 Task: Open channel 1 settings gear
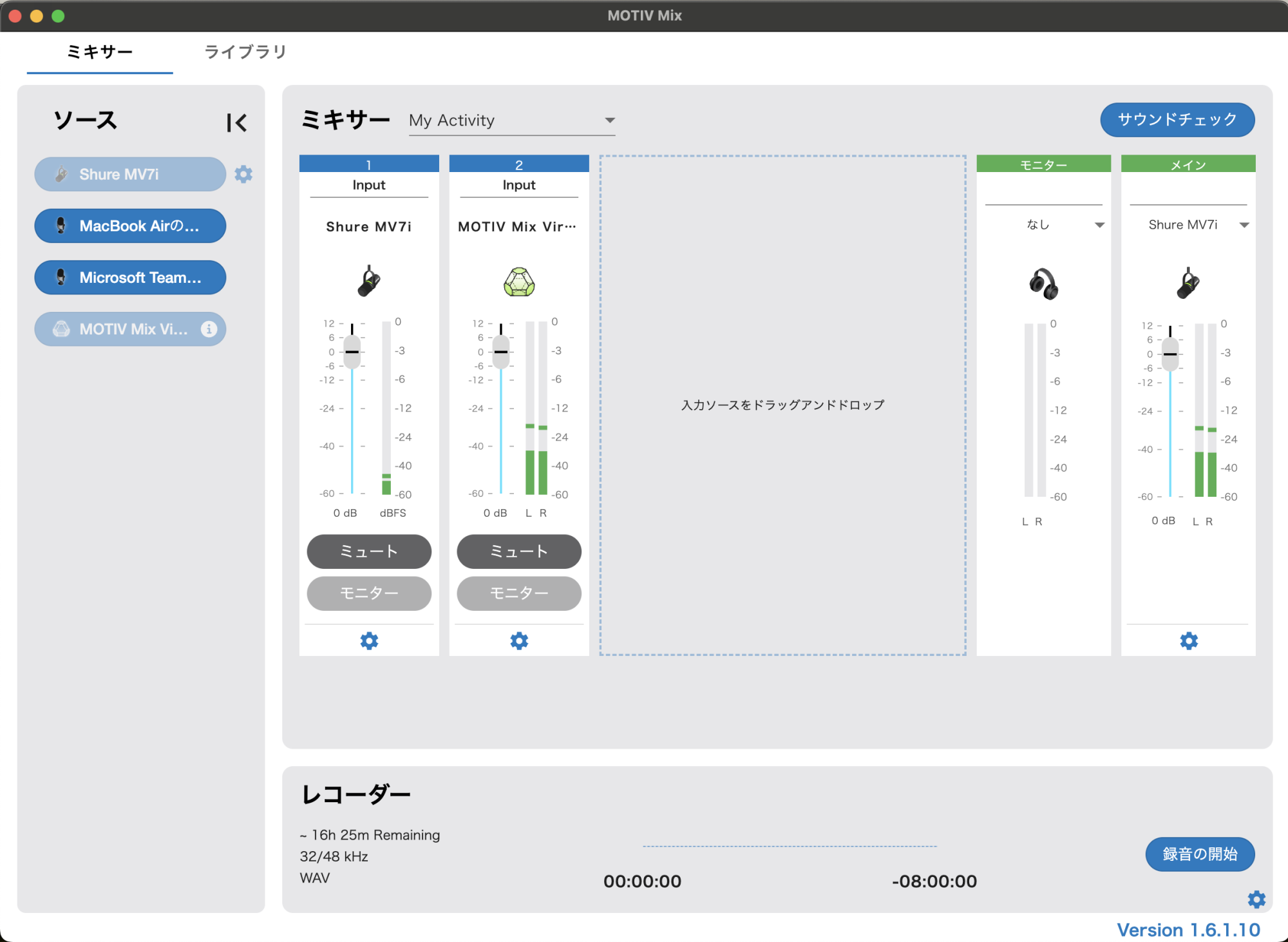tap(369, 640)
